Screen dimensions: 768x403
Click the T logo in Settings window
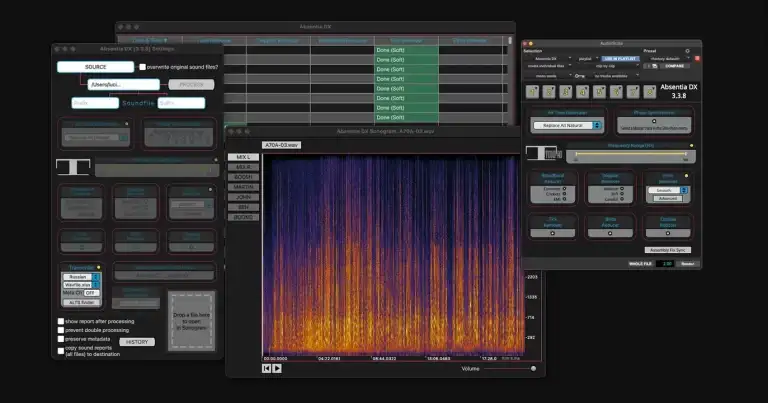(73, 166)
